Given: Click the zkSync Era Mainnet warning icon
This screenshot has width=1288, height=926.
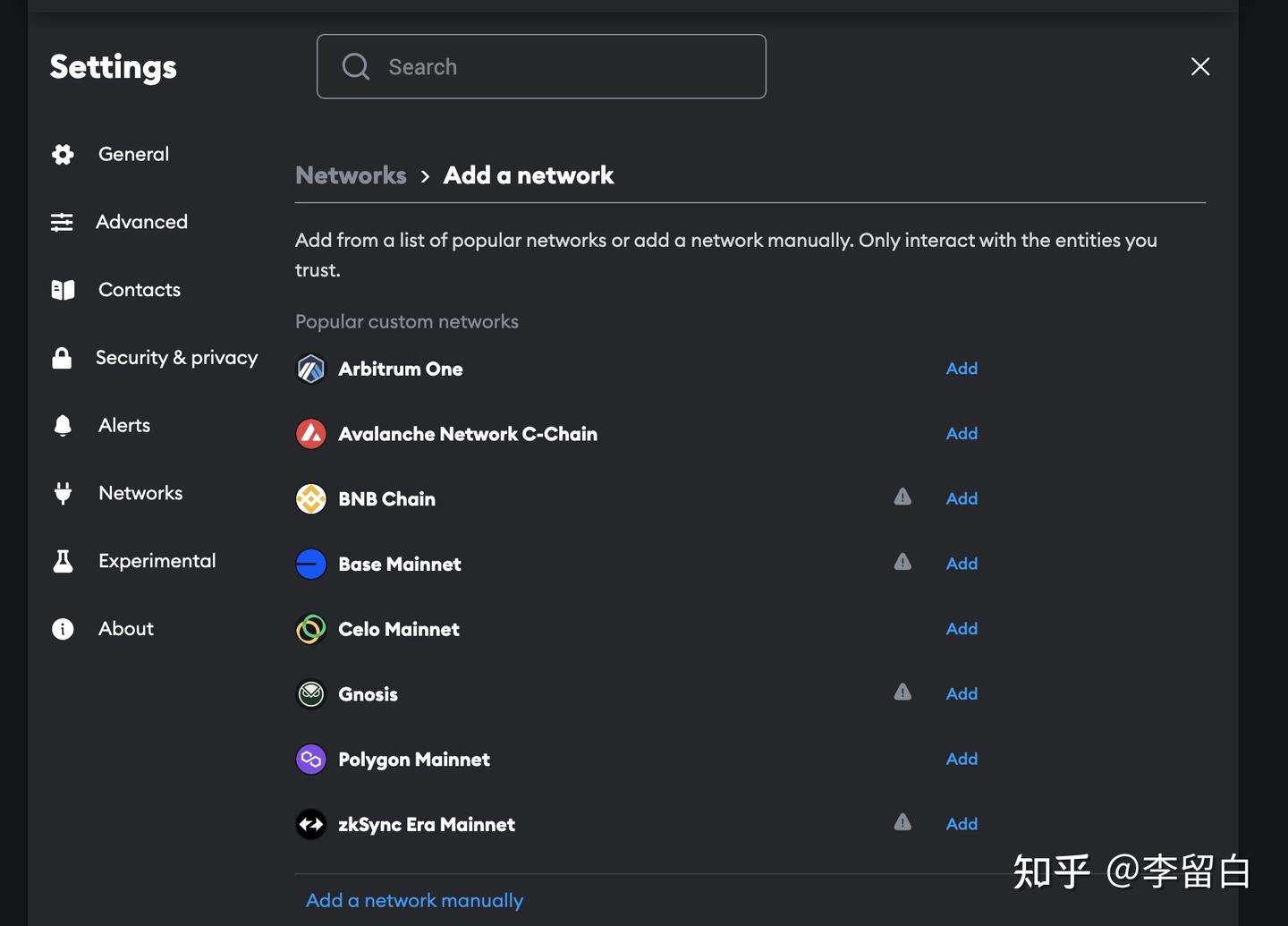Looking at the screenshot, I should click(902, 822).
